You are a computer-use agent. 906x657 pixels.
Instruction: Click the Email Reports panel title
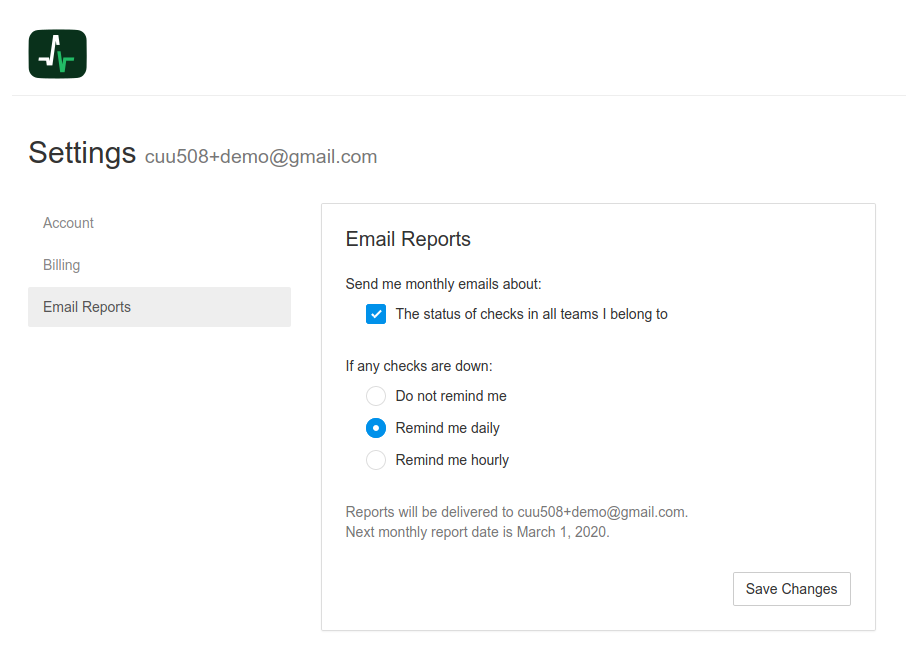point(408,239)
